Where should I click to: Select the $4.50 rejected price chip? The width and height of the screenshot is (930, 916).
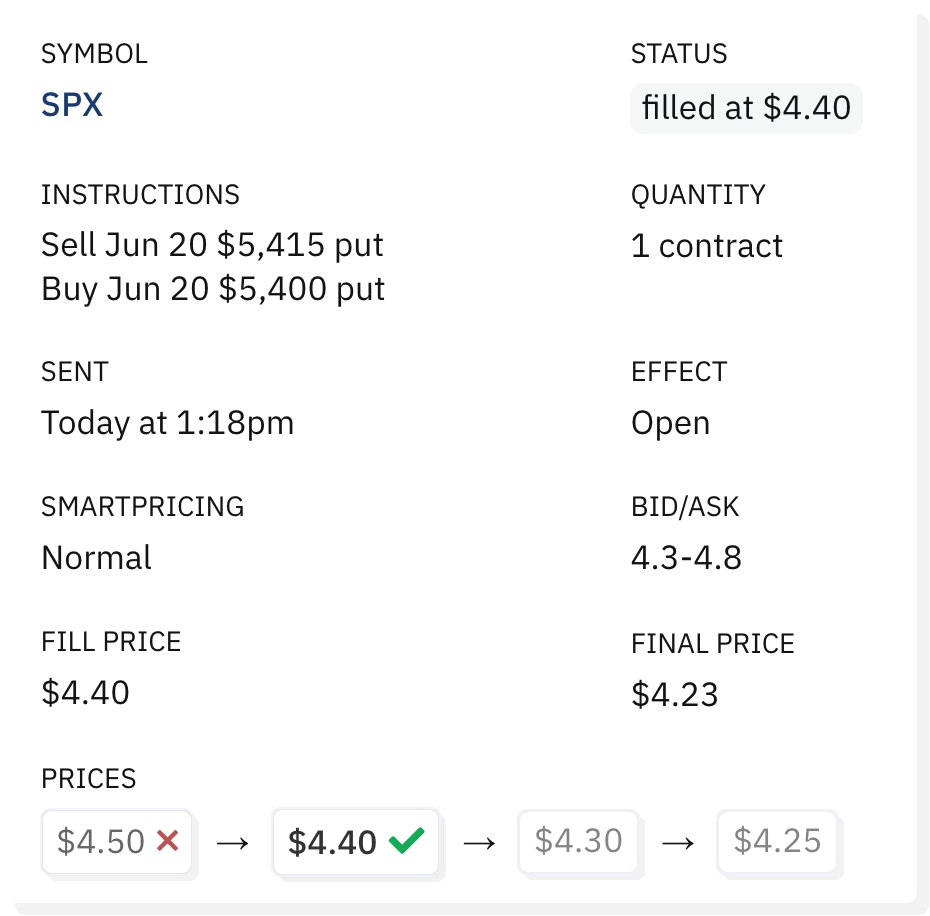pyautogui.click(x=116, y=842)
